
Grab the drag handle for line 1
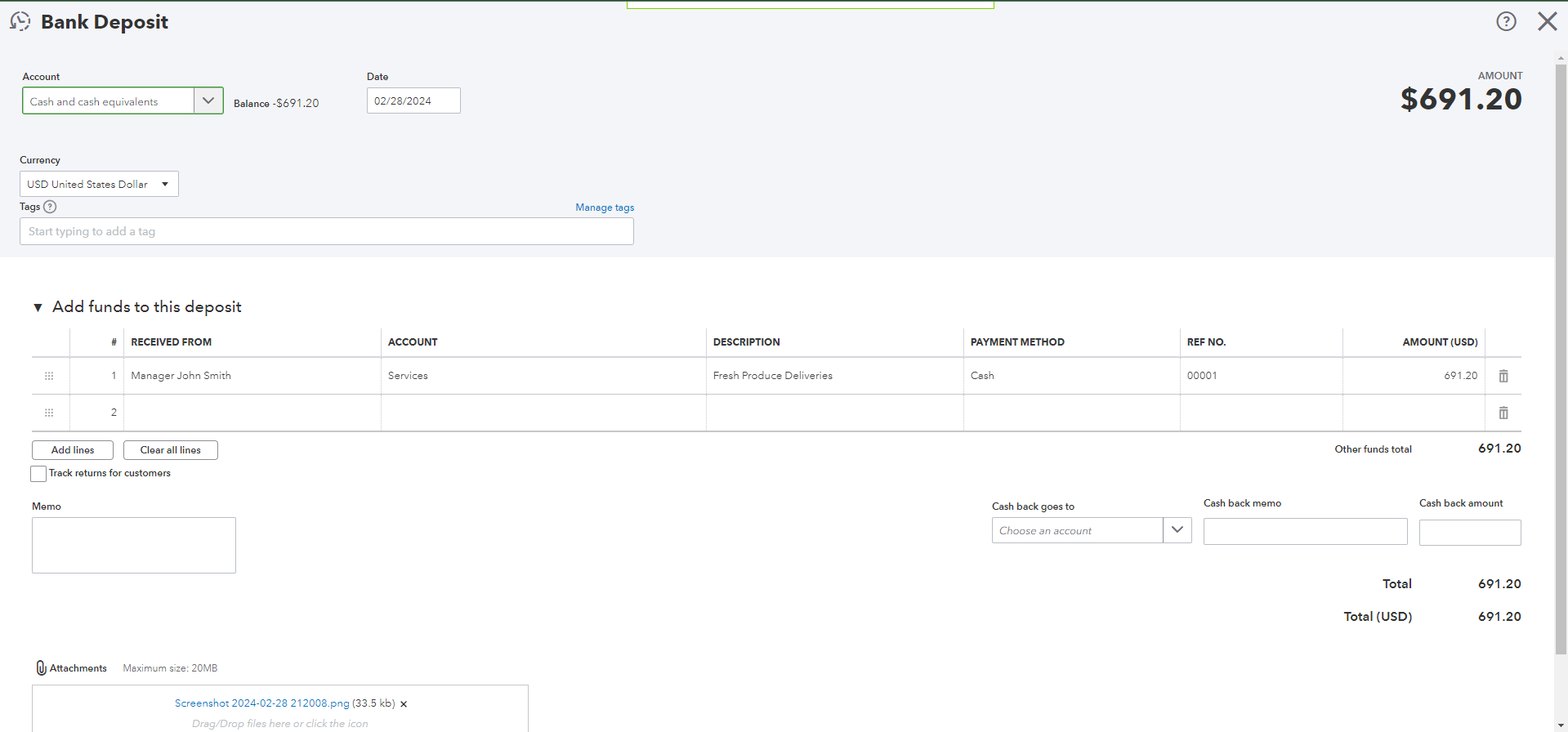[49, 376]
